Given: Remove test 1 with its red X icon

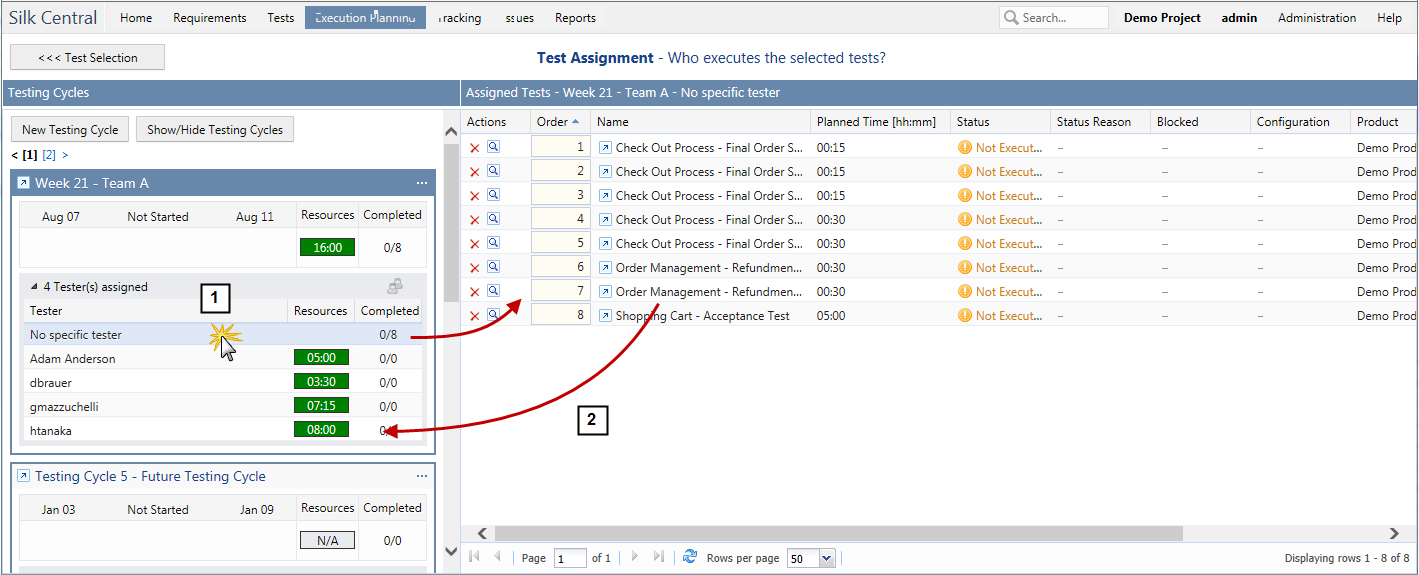Looking at the screenshot, I should (475, 148).
